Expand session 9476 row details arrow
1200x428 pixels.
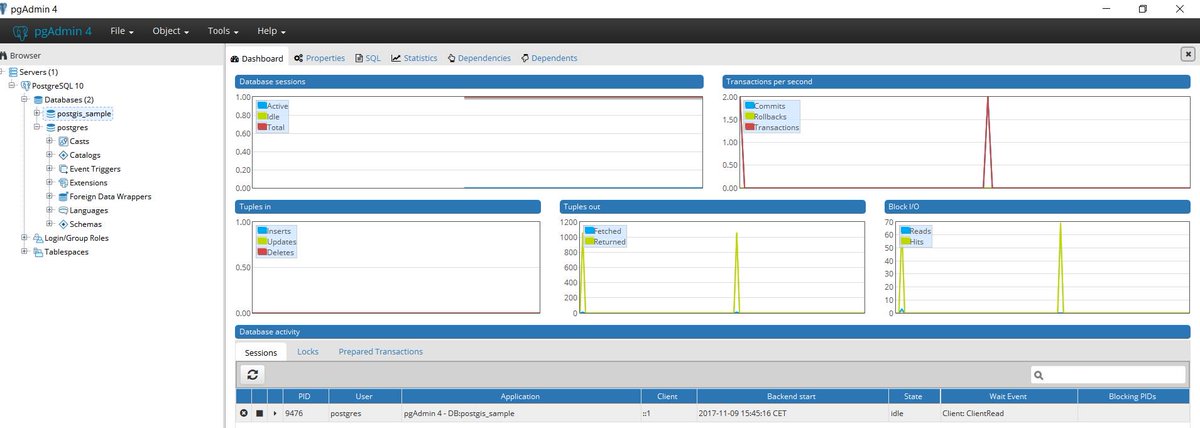tap(275, 413)
